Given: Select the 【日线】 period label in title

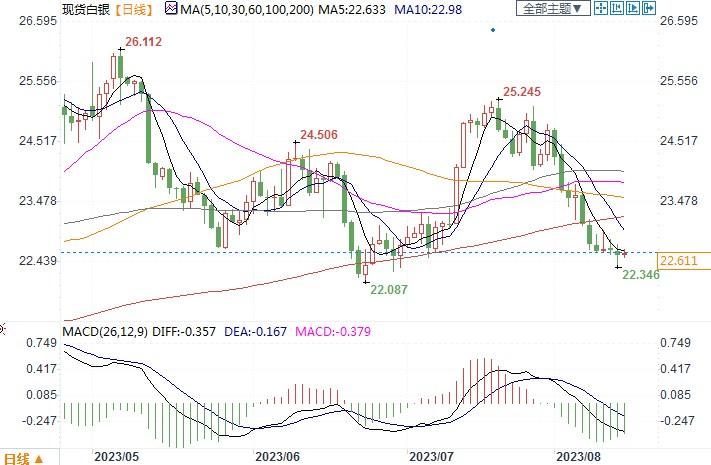Looking at the screenshot, I should [x=133, y=10].
